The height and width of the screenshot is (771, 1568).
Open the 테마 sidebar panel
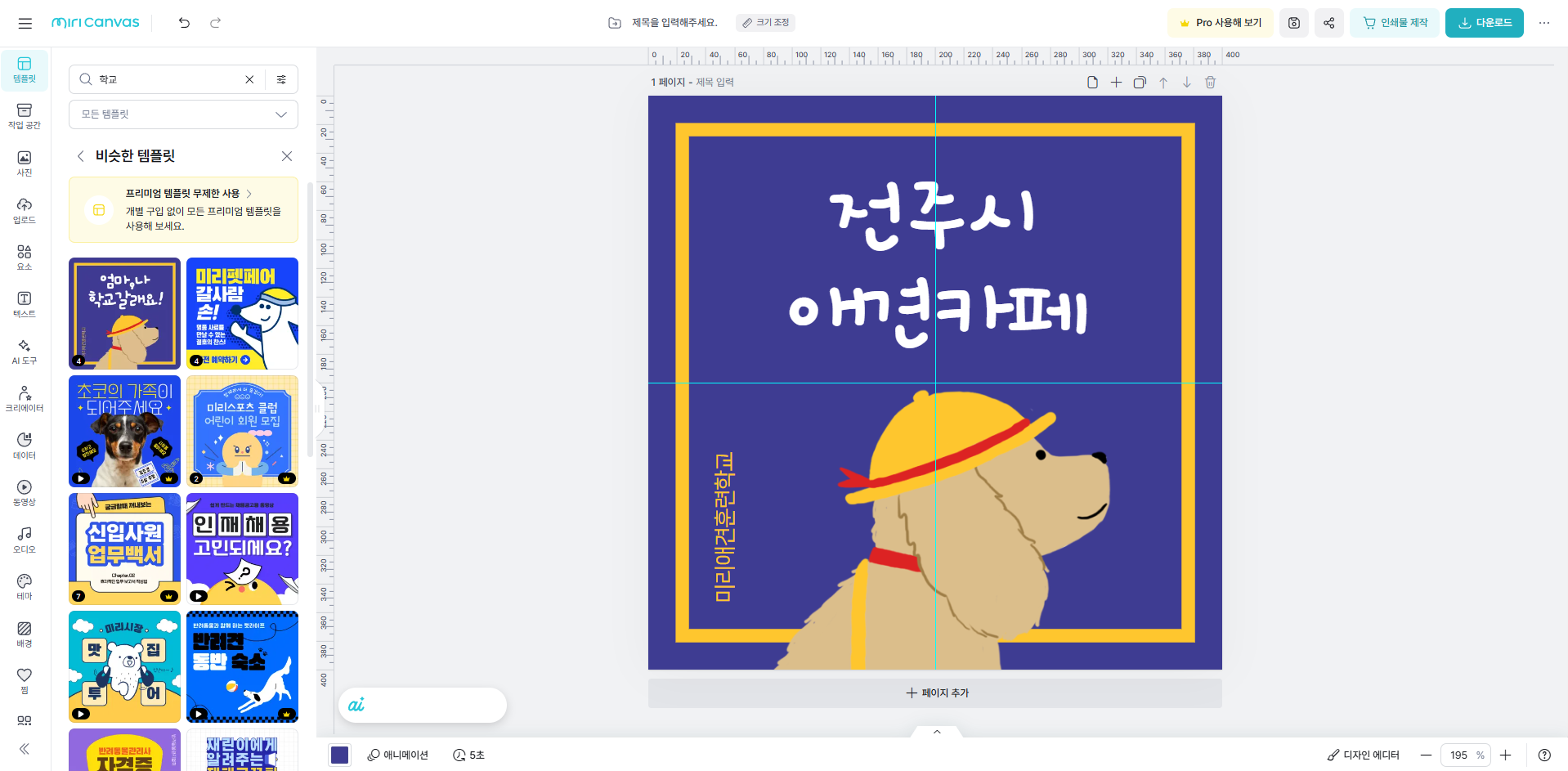click(x=25, y=587)
